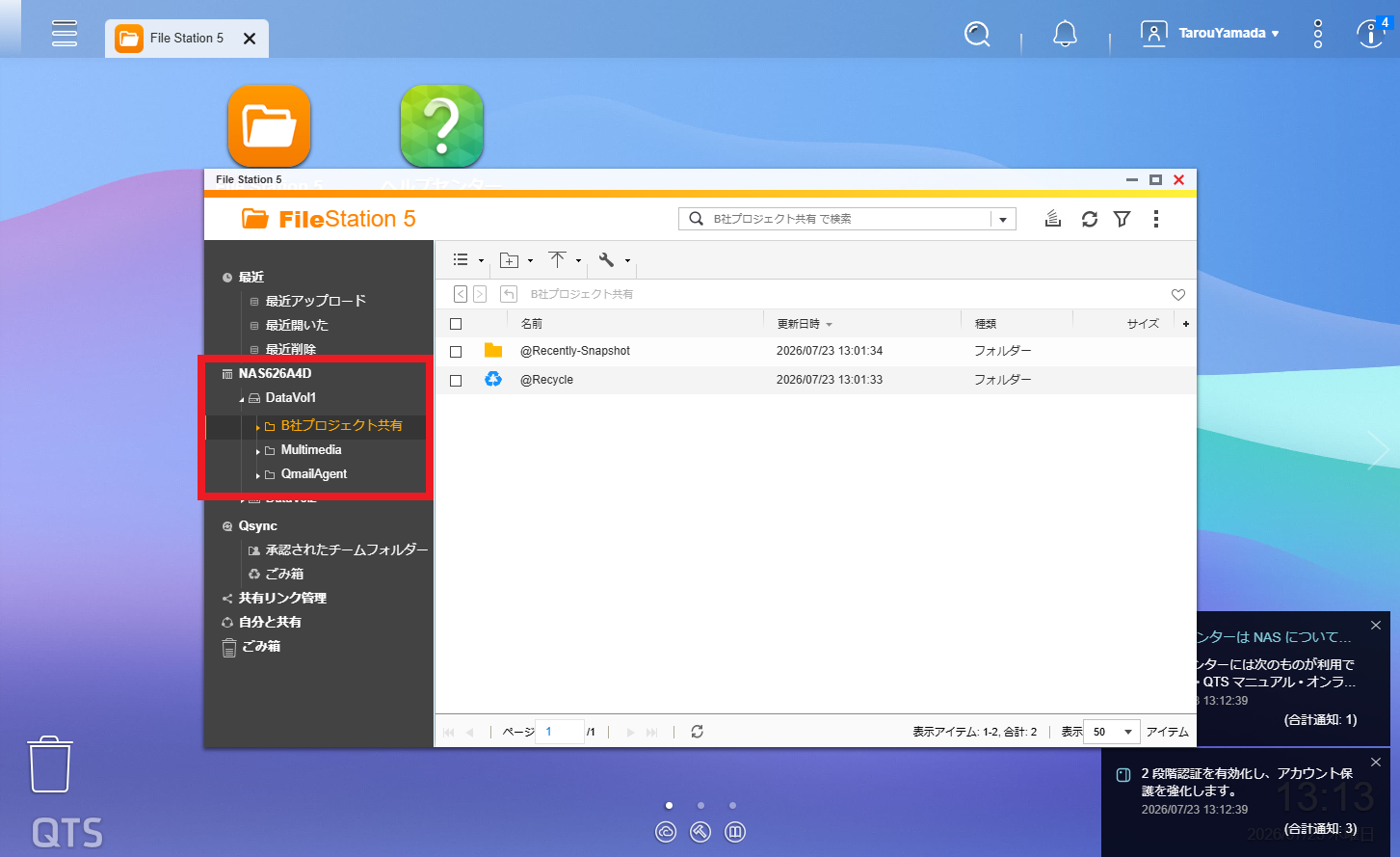
Task: Open the items-per-page dropdown showing 50
Action: pos(1112,732)
